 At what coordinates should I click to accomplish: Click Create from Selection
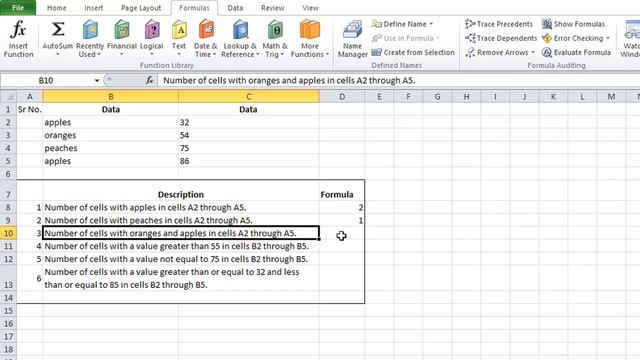tap(413, 52)
